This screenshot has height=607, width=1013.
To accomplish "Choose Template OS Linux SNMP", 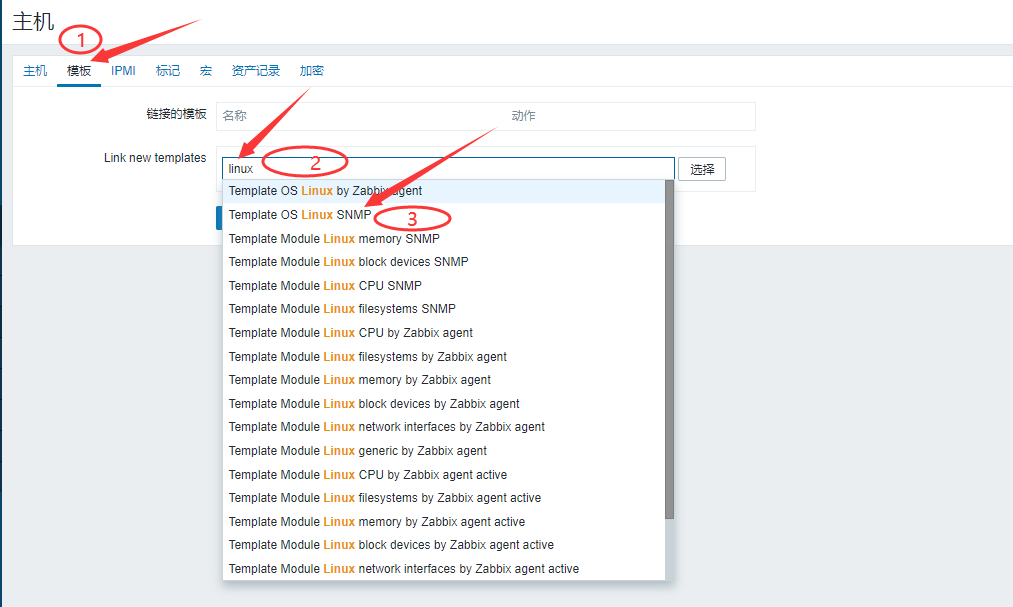I will tap(444, 215).
